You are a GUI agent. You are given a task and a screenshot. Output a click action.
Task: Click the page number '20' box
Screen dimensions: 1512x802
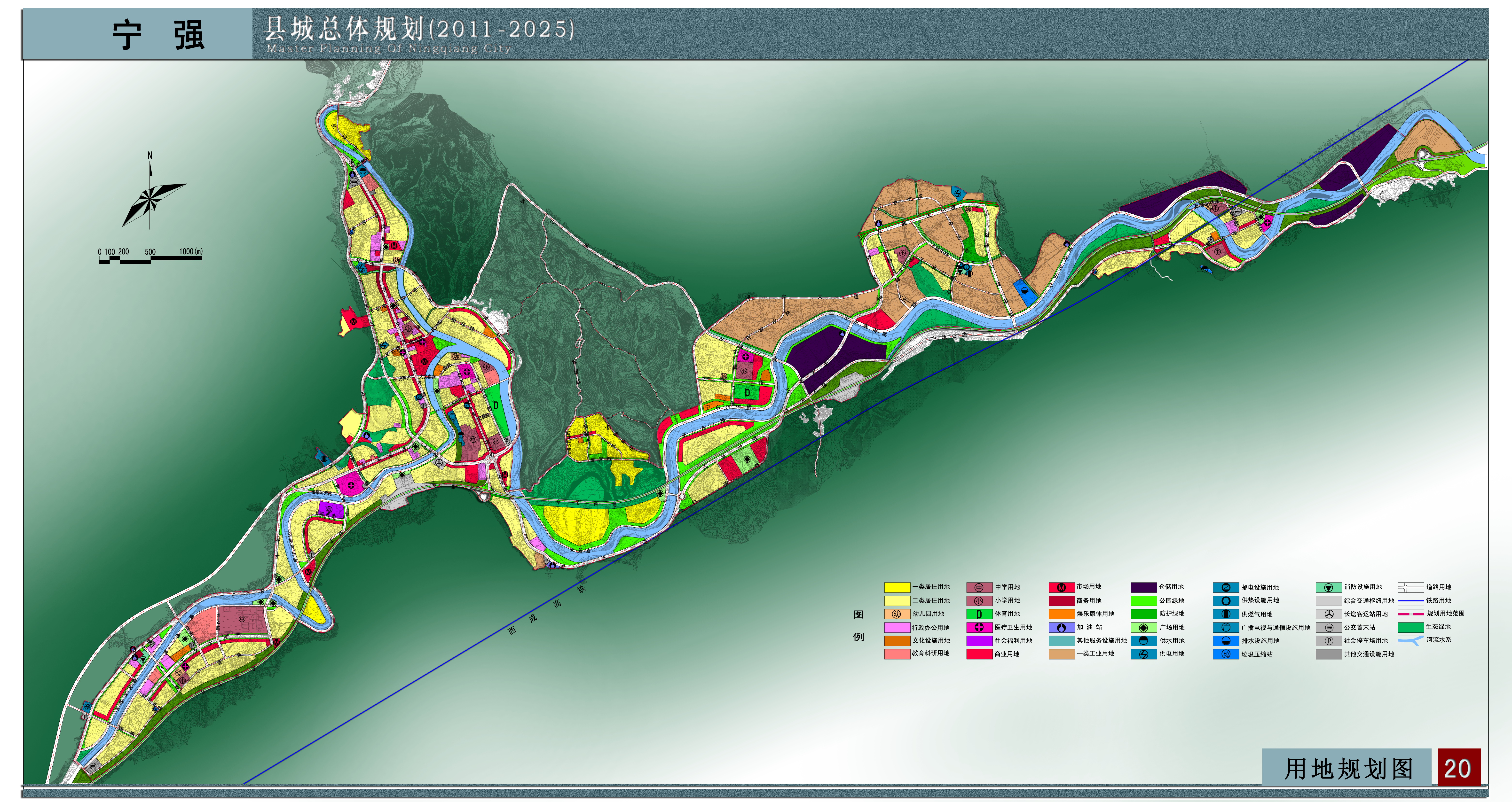(1459, 767)
